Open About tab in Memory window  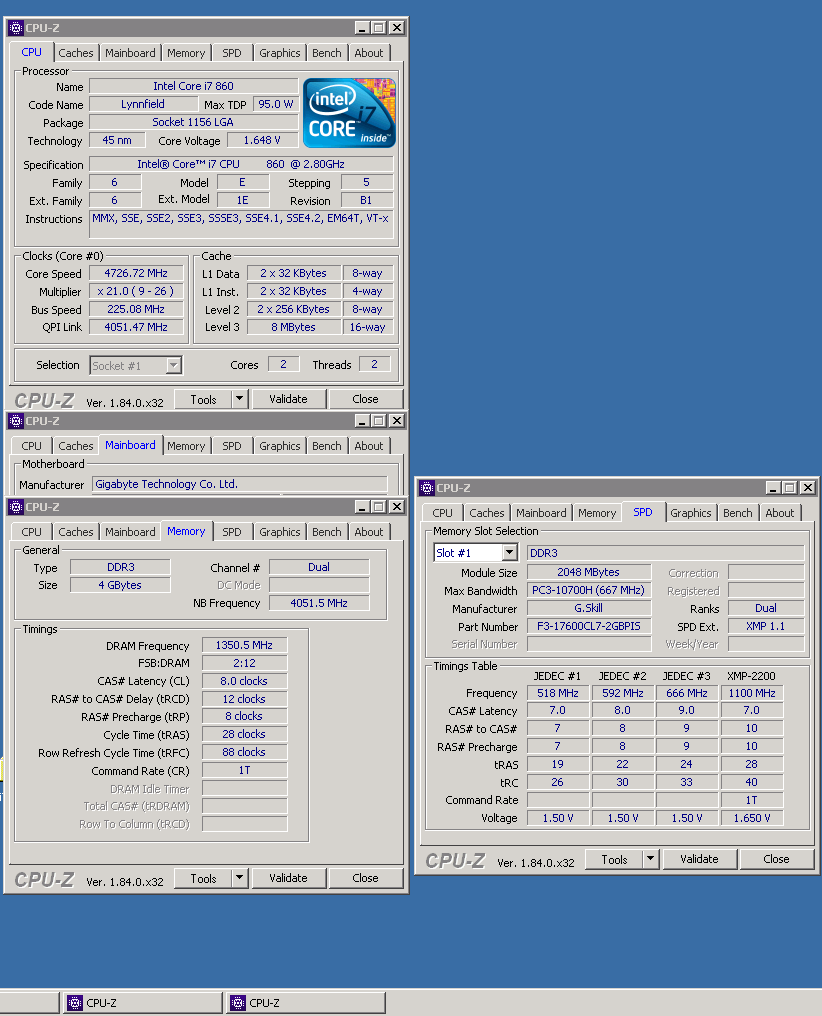pyautogui.click(x=369, y=532)
